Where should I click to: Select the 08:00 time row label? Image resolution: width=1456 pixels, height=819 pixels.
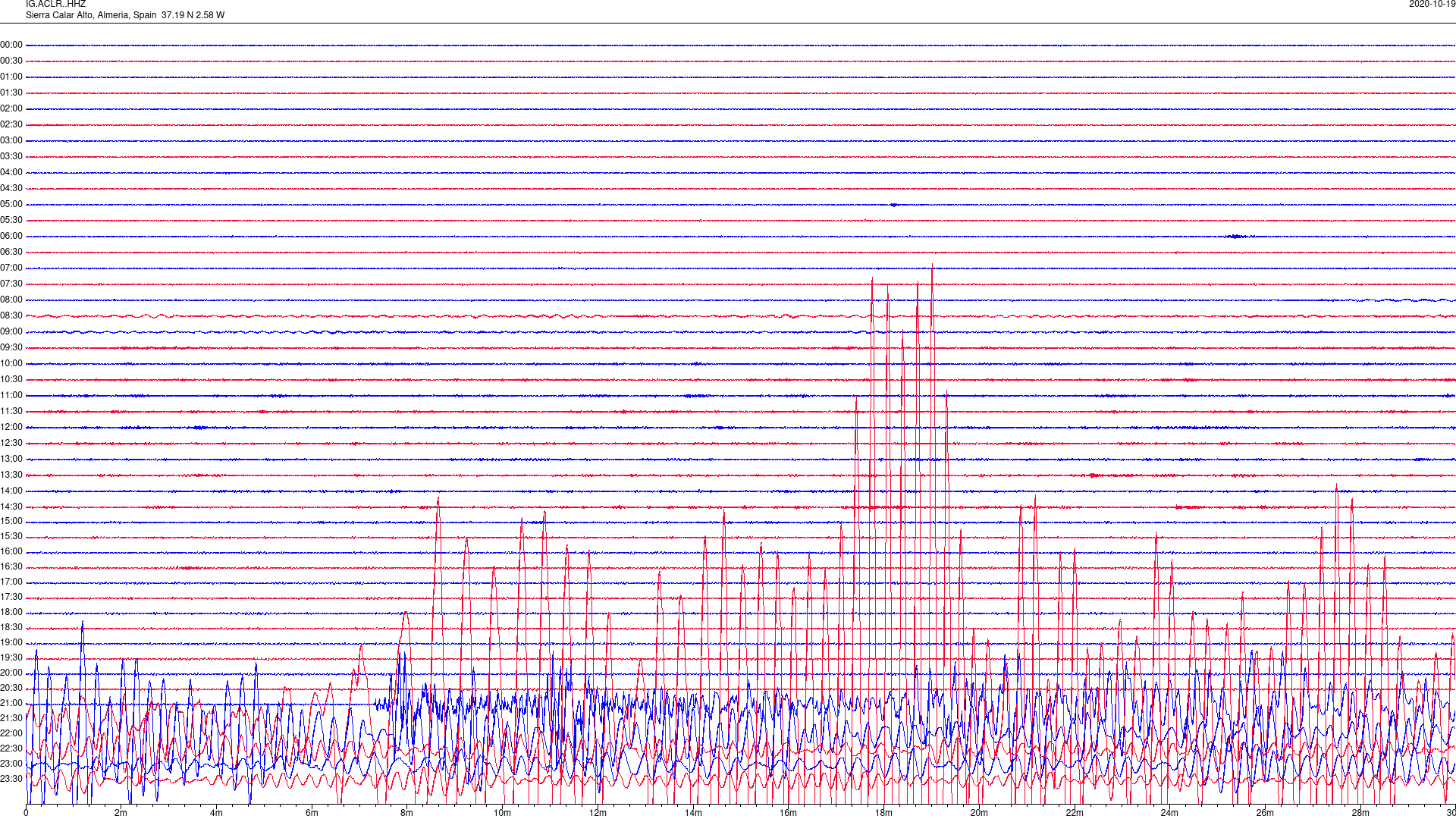coord(11,300)
